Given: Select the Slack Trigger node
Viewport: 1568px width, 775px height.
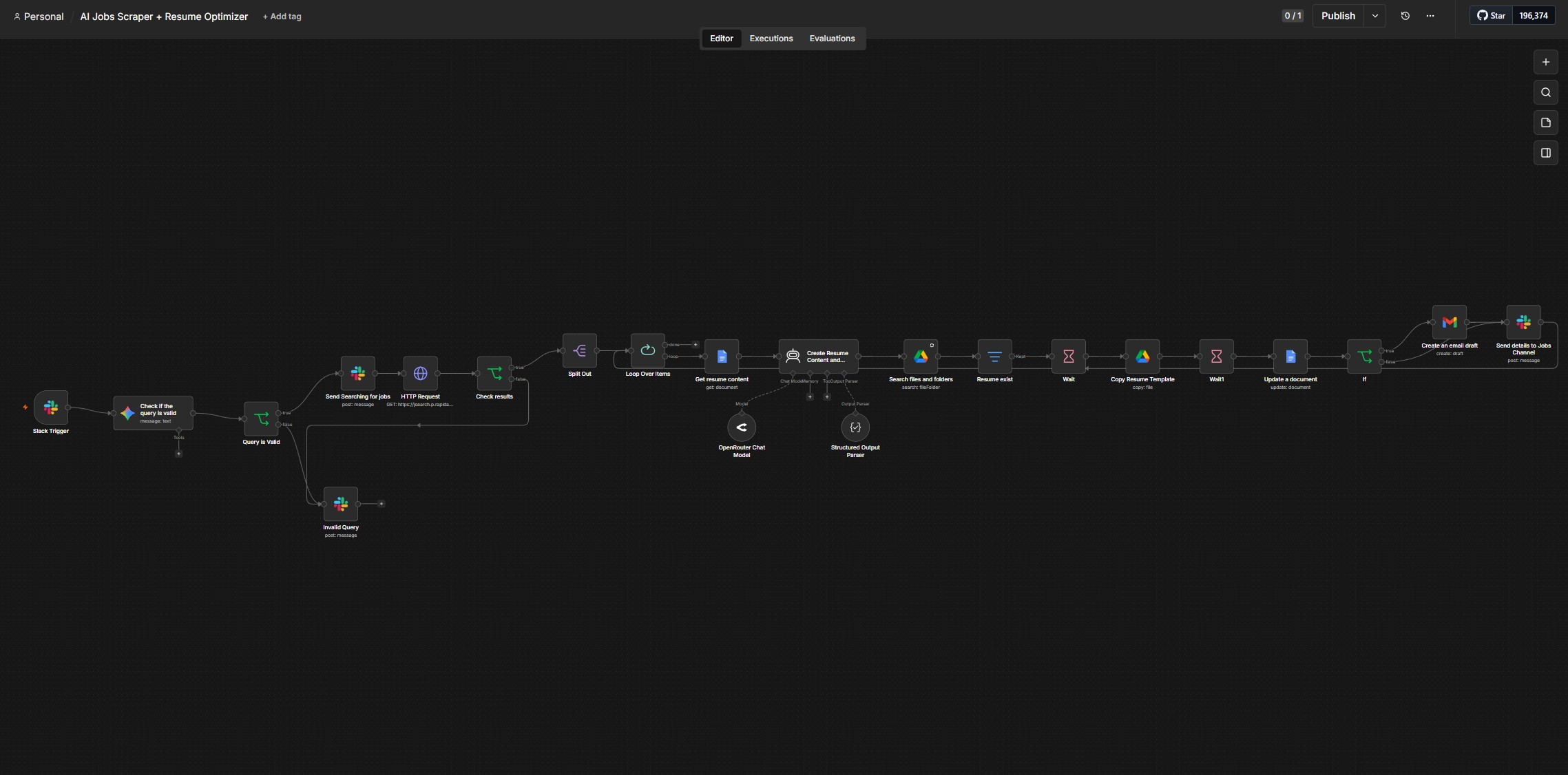Looking at the screenshot, I should coord(51,407).
